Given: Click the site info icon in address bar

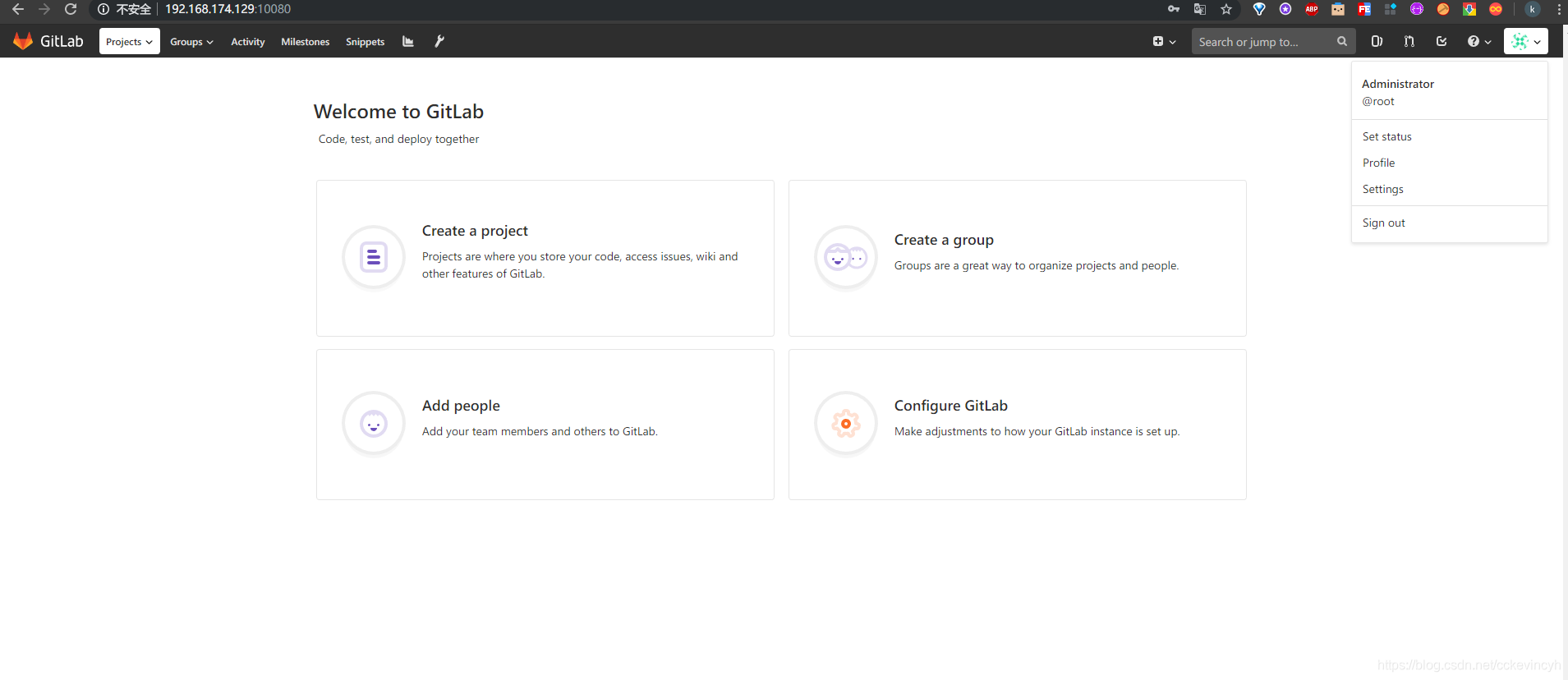Looking at the screenshot, I should (x=103, y=9).
